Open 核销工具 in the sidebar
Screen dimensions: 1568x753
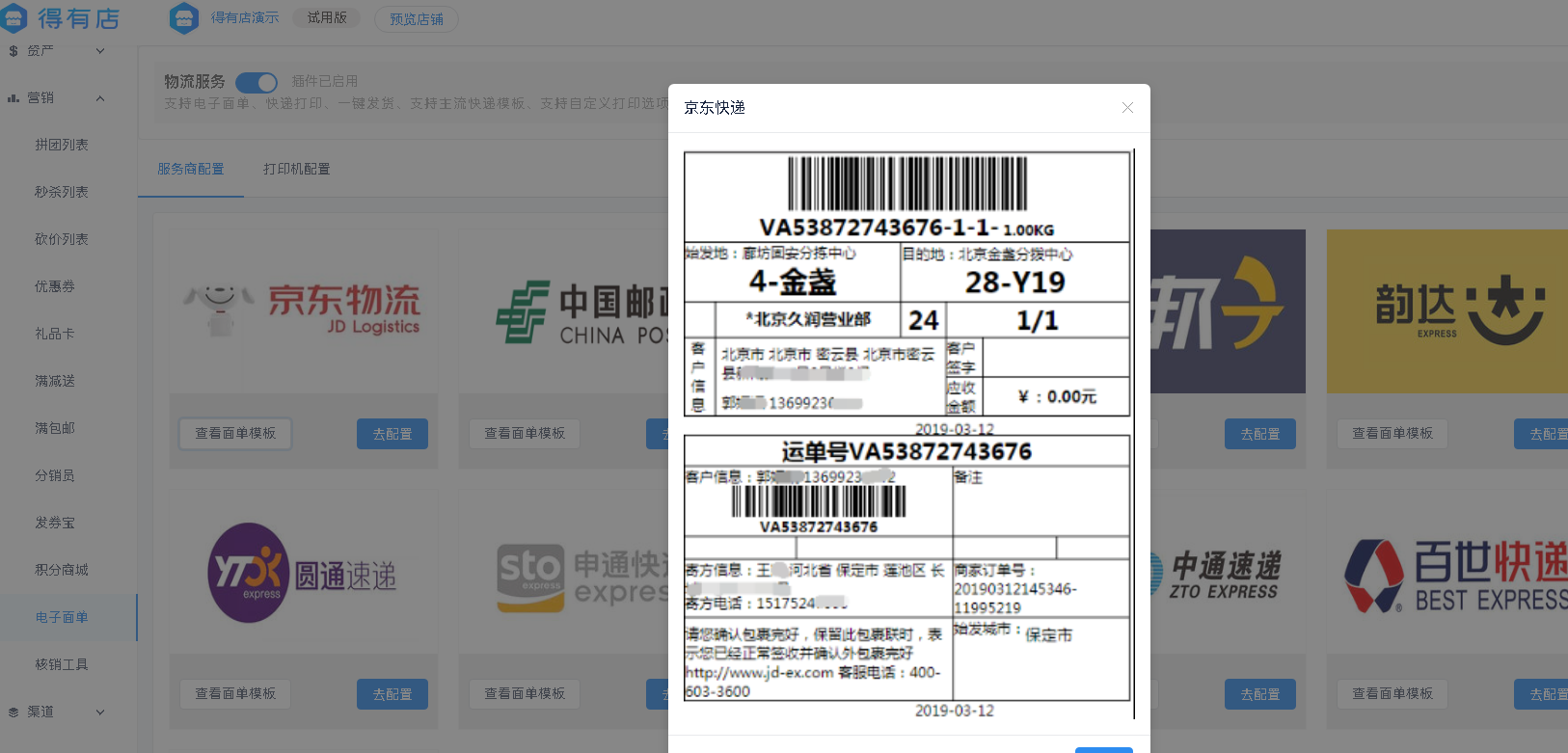[62, 664]
